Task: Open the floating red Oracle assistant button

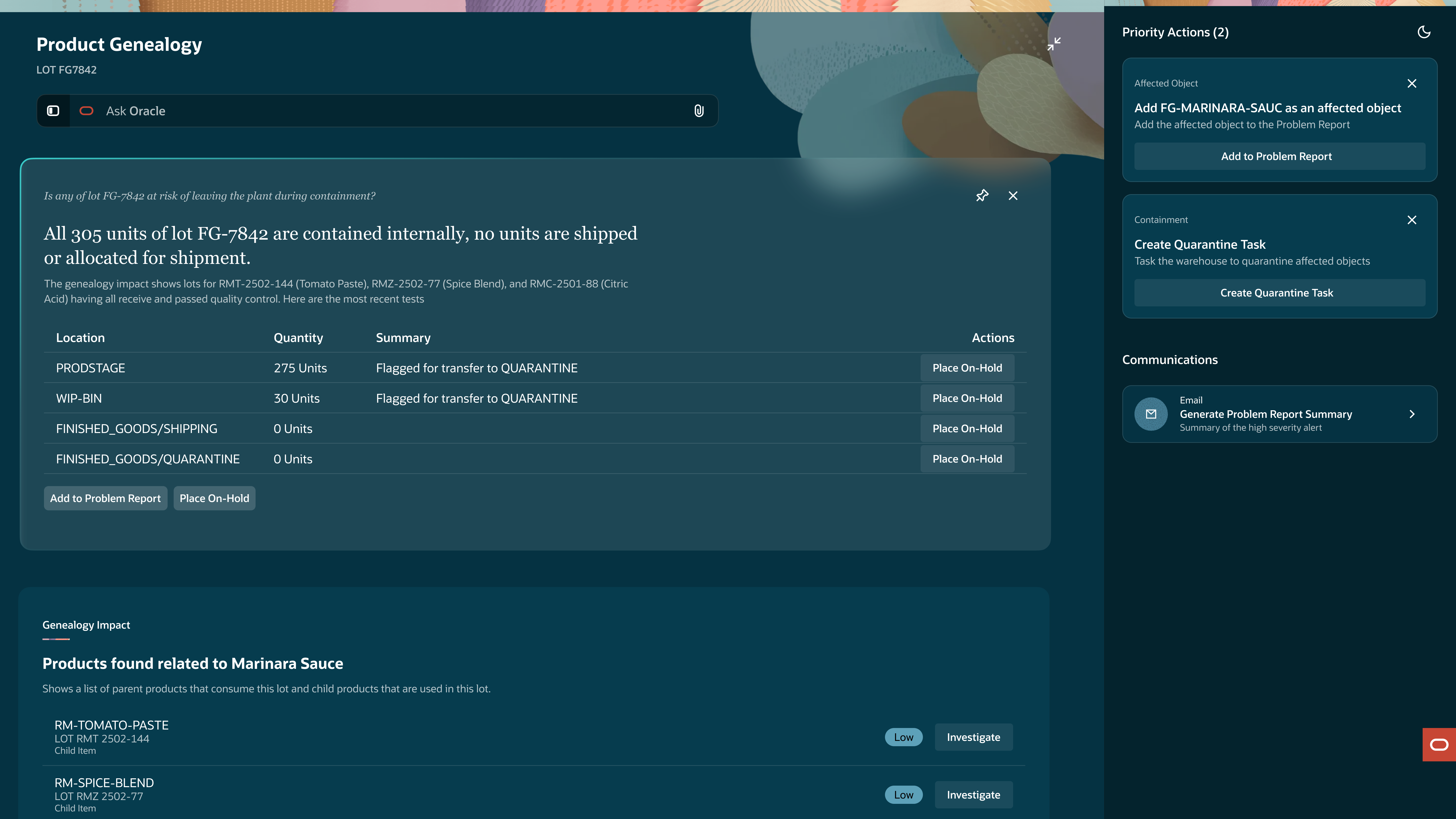Action: [x=1439, y=744]
